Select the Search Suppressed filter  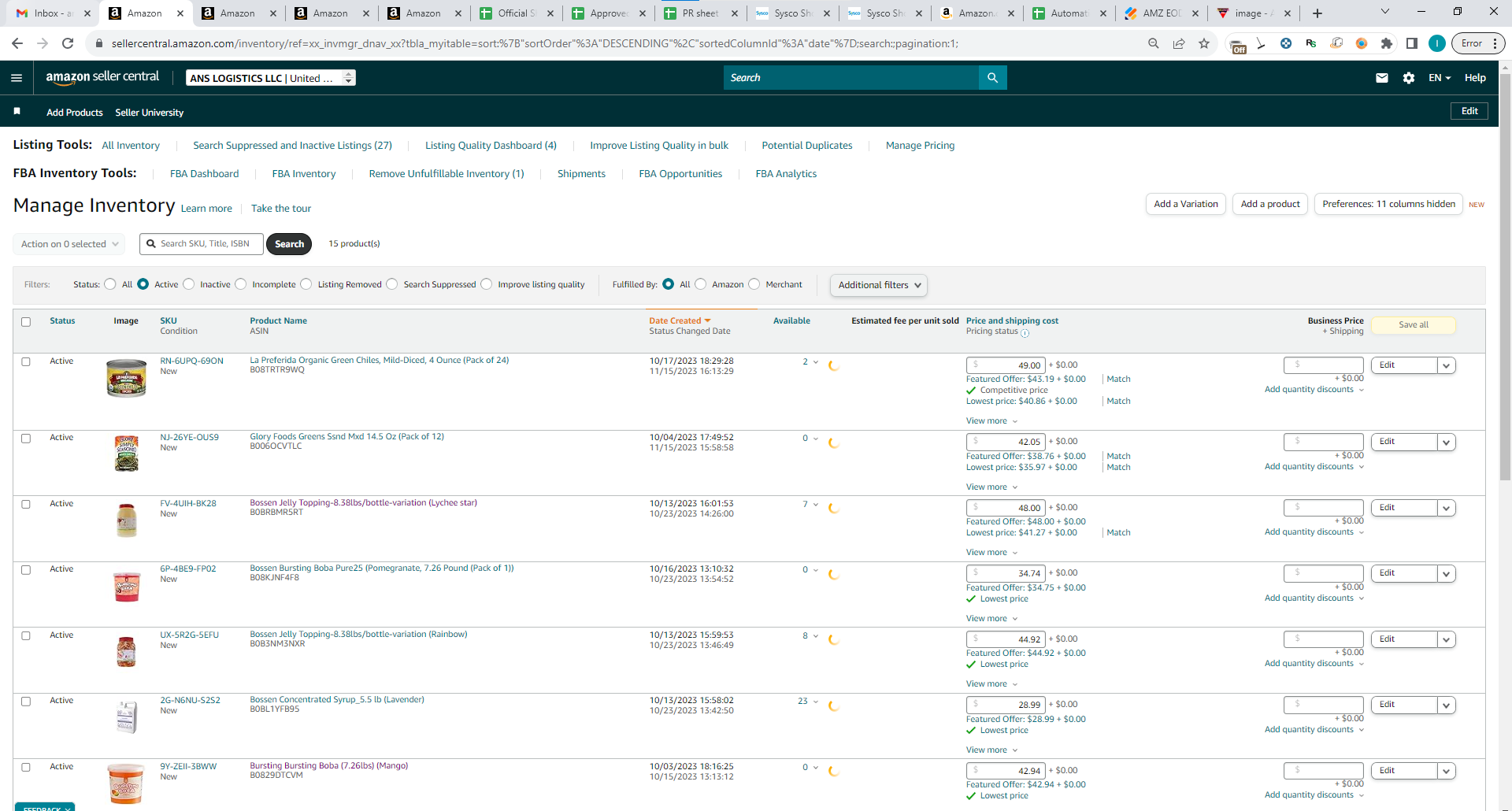pos(392,284)
